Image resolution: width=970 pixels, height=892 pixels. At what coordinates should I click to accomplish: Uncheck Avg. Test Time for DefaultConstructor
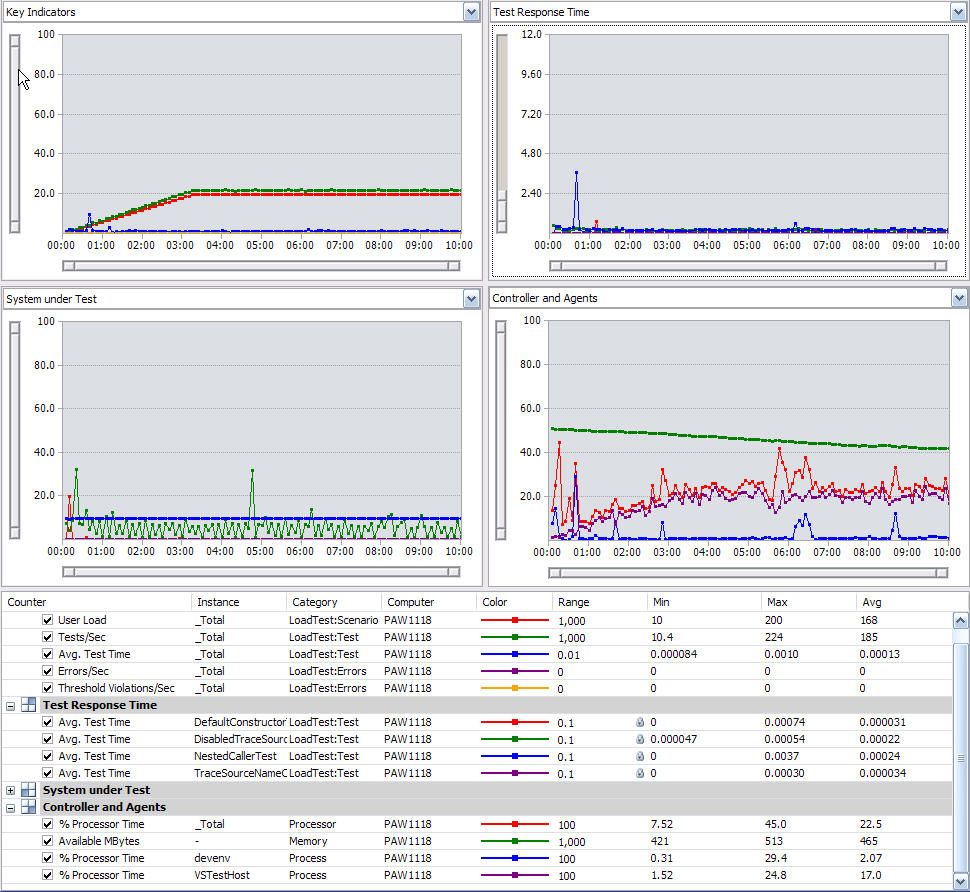point(48,722)
